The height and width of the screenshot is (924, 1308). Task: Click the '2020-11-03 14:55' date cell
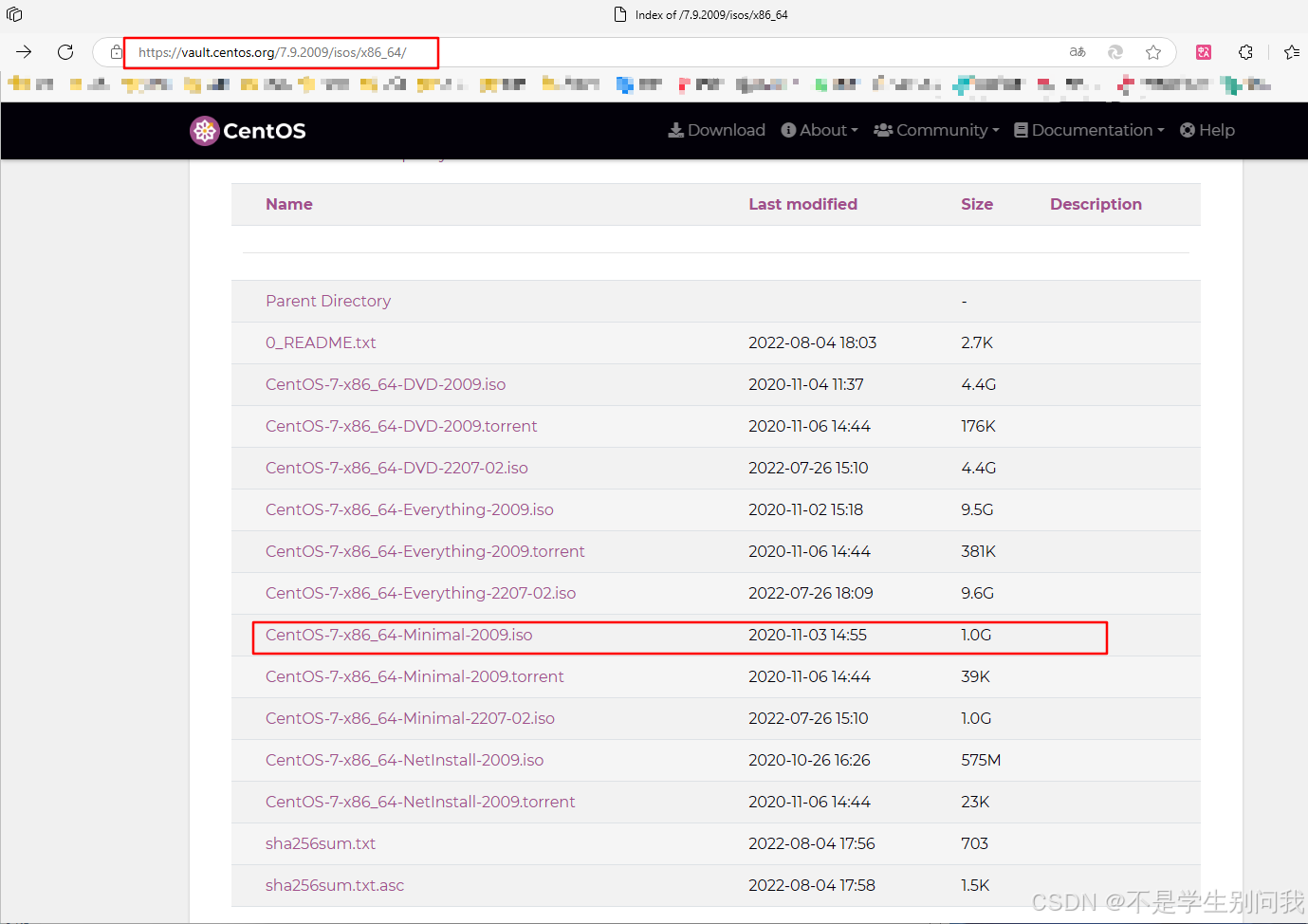[807, 635]
